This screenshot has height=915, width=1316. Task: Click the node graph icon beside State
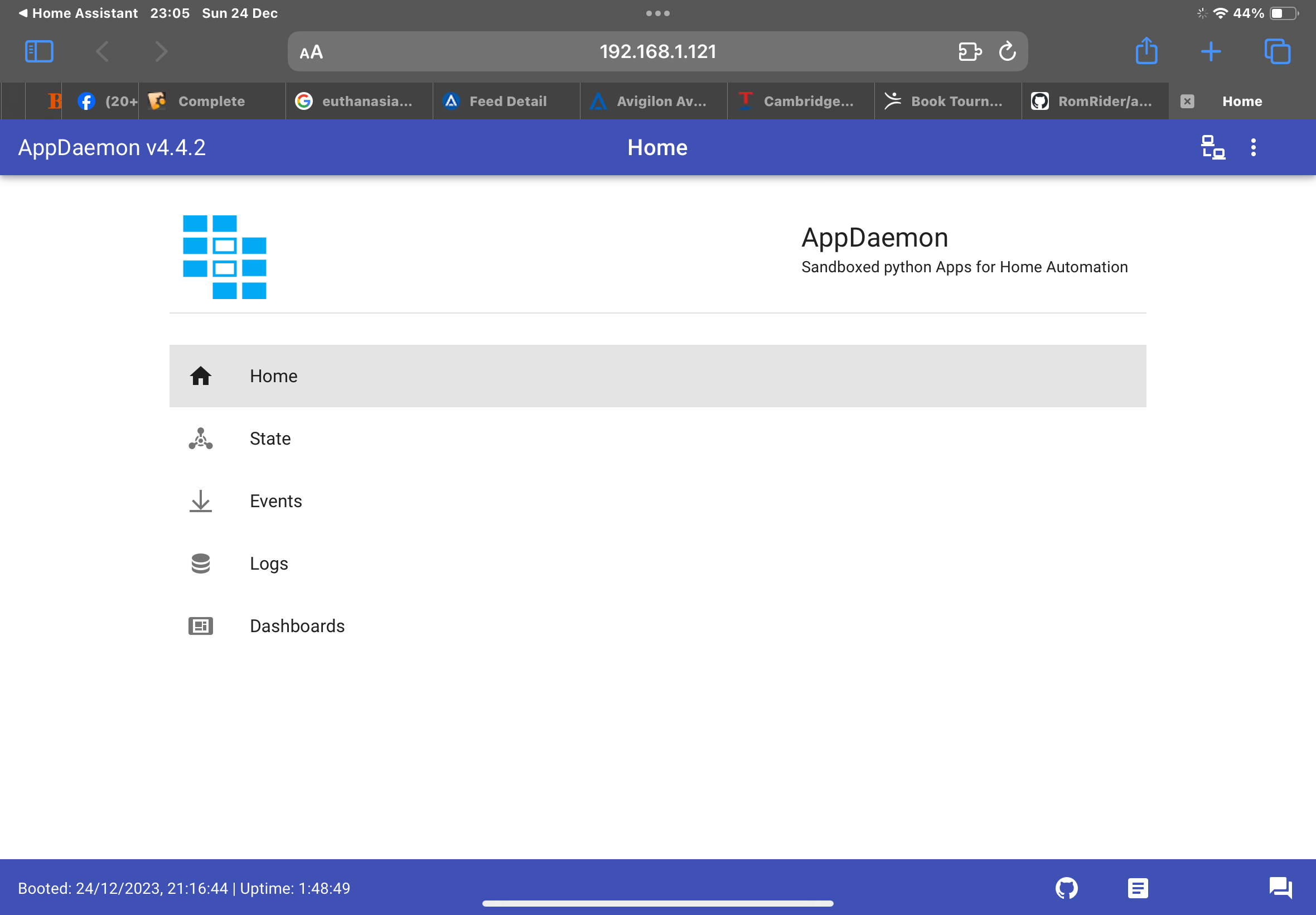click(x=201, y=438)
